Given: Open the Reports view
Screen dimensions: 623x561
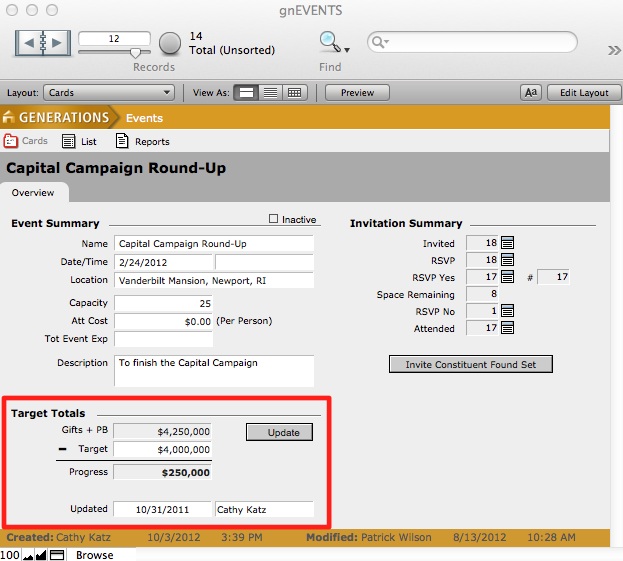Looking at the screenshot, I should (x=143, y=142).
